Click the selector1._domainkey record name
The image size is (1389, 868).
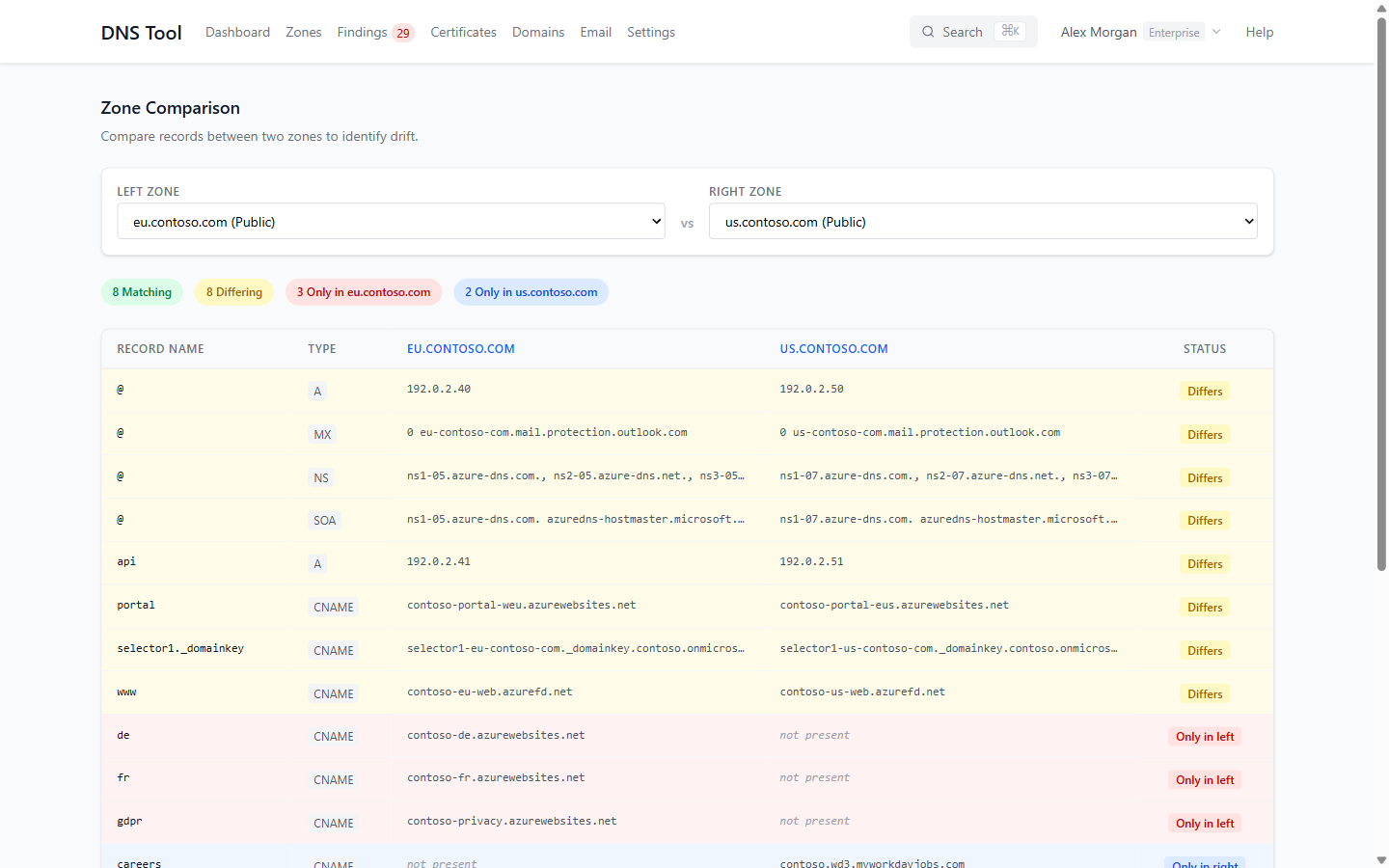pyautogui.click(x=180, y=648)
